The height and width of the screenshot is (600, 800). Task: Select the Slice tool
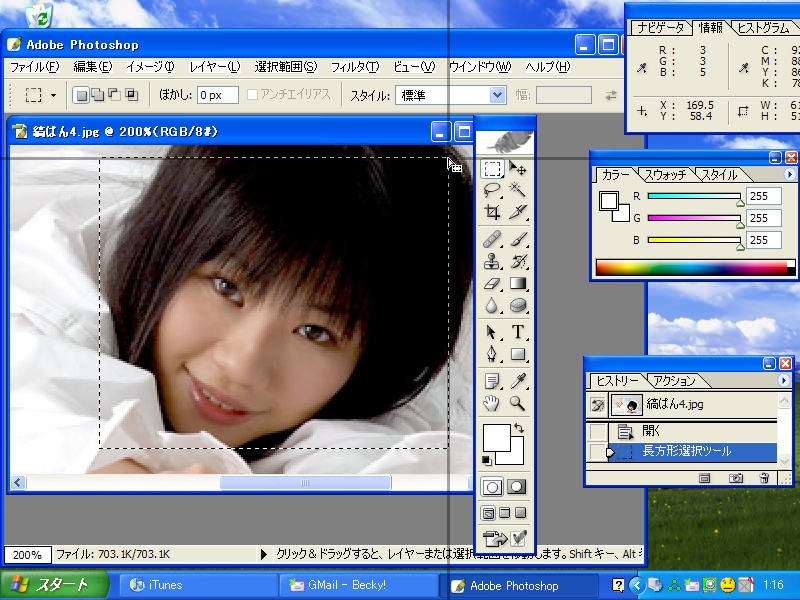[518, 212]
